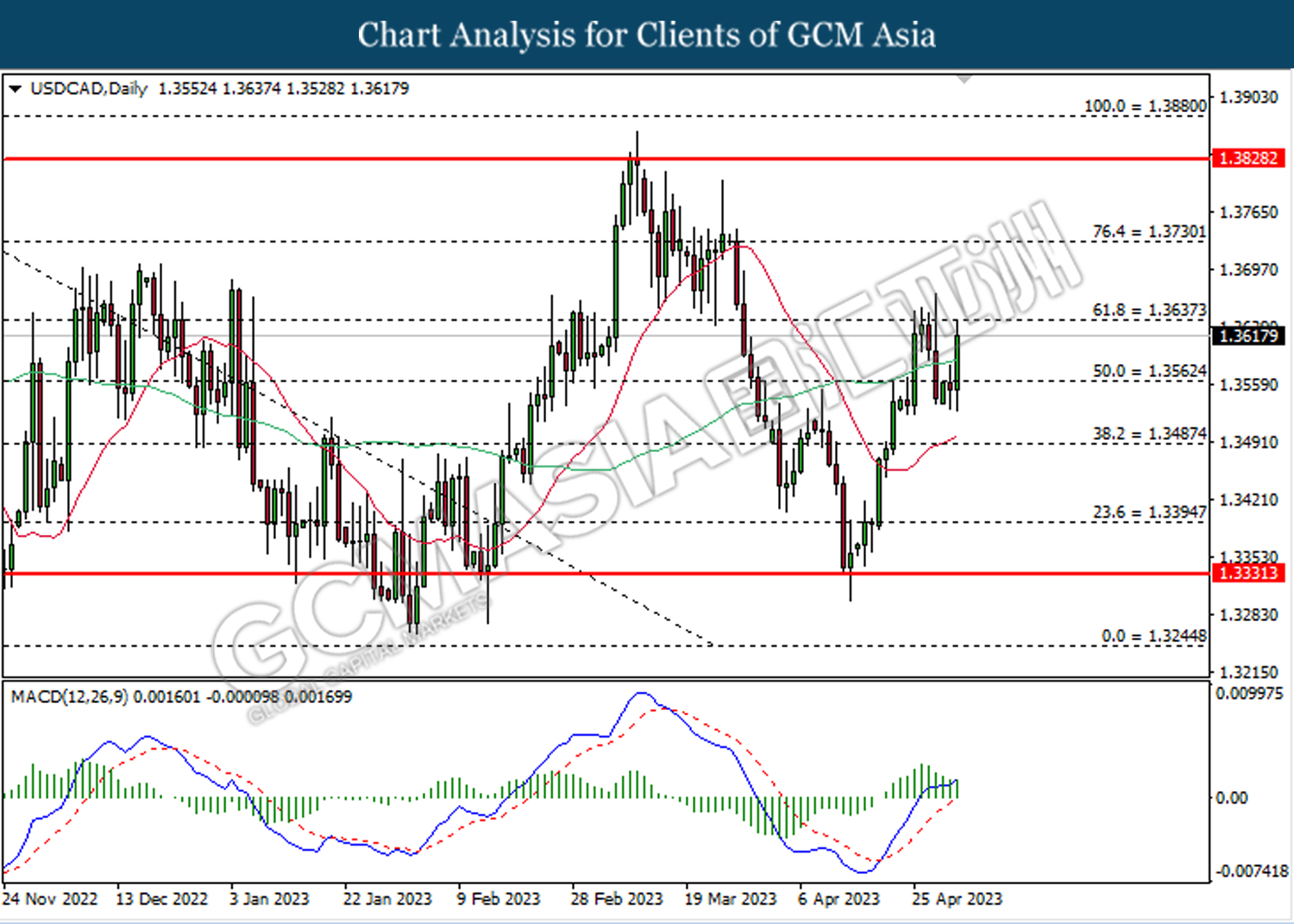The width and height of the screenshot is (1294, 924).
Task: Click the '19 Mar 2023' date label
Action: [731, 899]
